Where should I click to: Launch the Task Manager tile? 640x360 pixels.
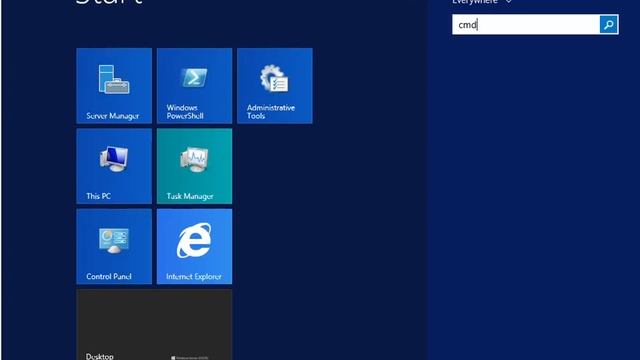[x=194, y=166]
